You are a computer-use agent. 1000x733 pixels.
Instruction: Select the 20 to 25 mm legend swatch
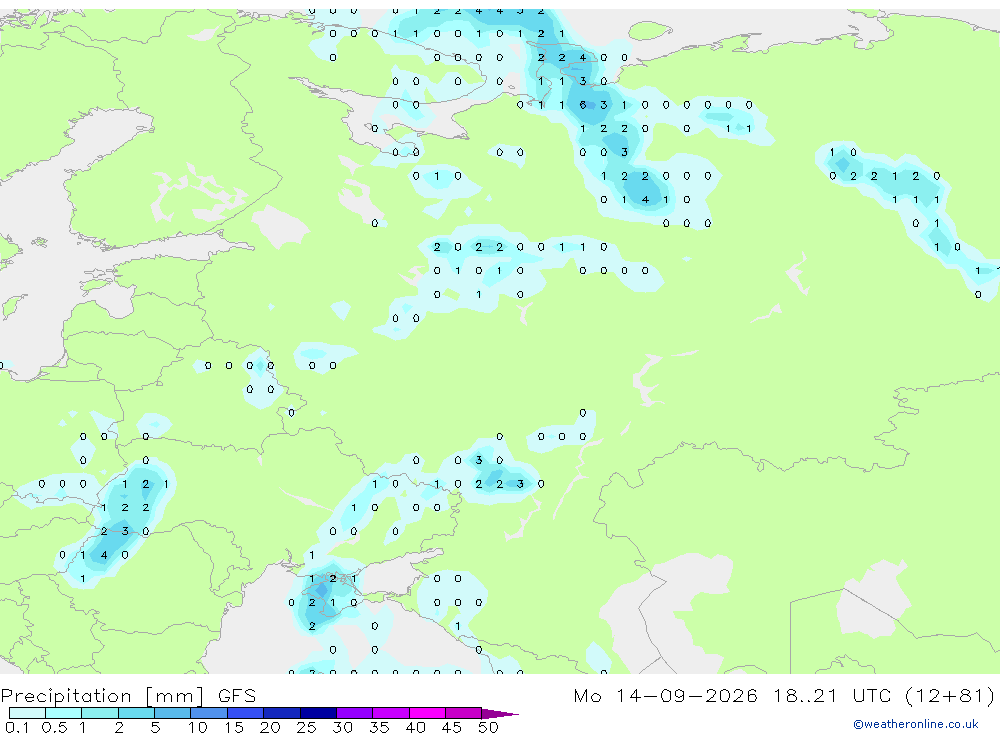(281, 713)
